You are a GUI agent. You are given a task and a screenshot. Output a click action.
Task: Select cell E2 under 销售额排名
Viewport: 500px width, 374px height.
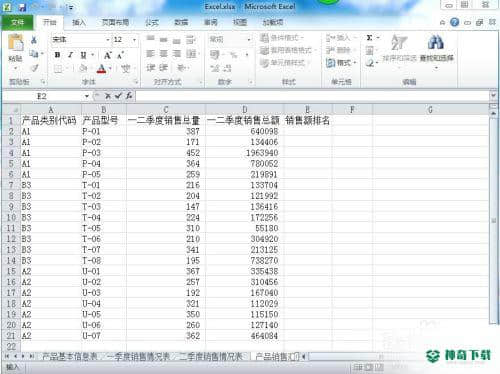tap(307, 131)
